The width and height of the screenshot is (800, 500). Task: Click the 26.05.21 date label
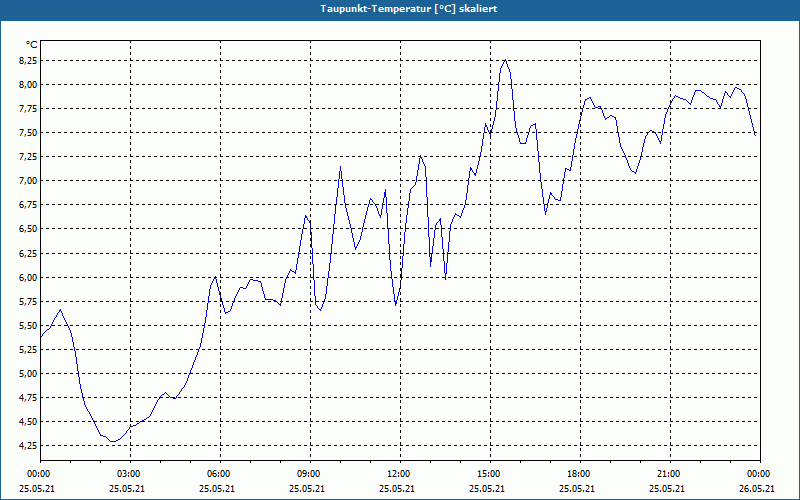click(757, 489)
